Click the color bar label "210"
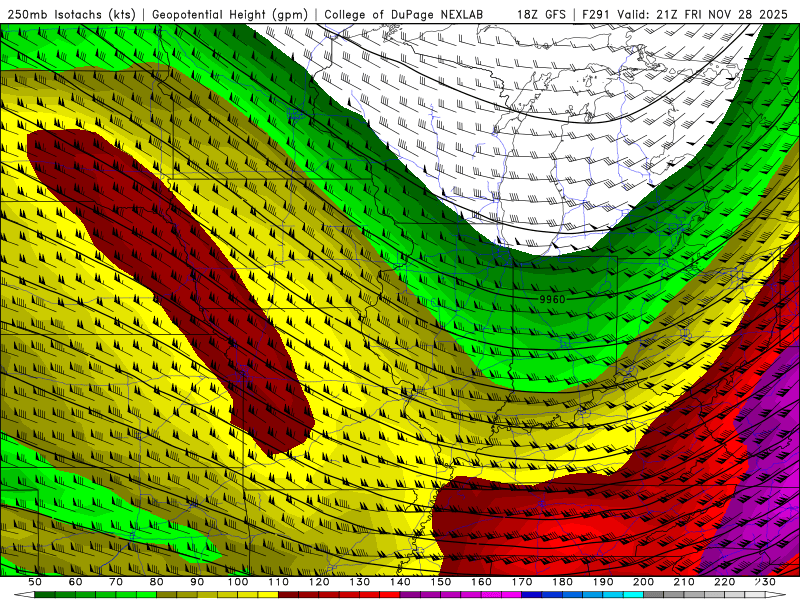 pyautogui.click(x=684, y=582)
